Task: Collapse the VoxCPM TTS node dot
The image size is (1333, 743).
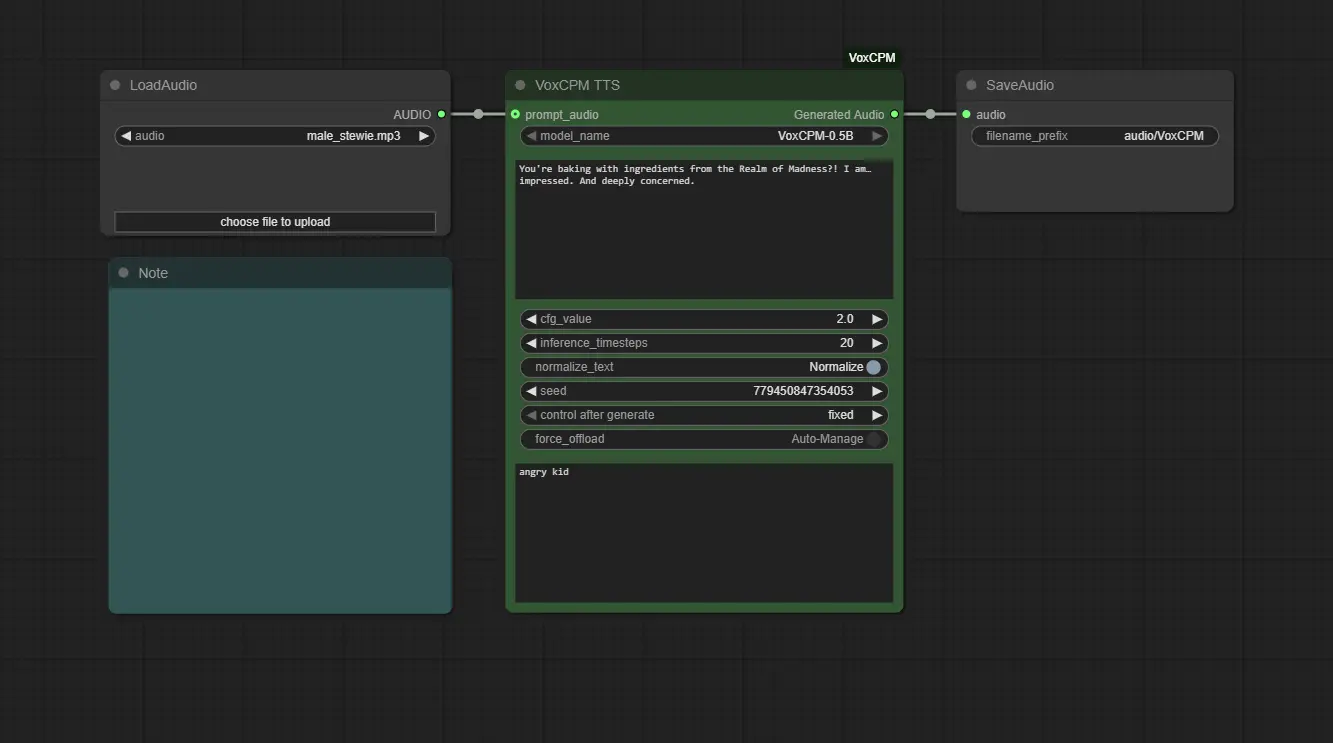Action: point(520,85)
